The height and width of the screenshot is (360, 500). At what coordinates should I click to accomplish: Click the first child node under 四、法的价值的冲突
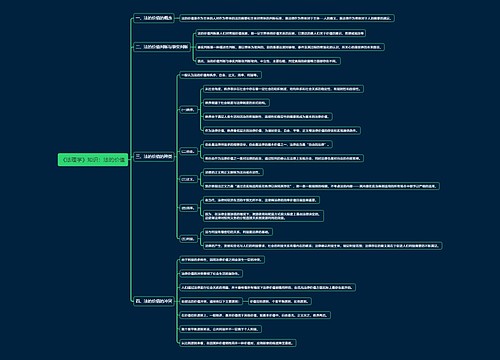tap(222, 259)
